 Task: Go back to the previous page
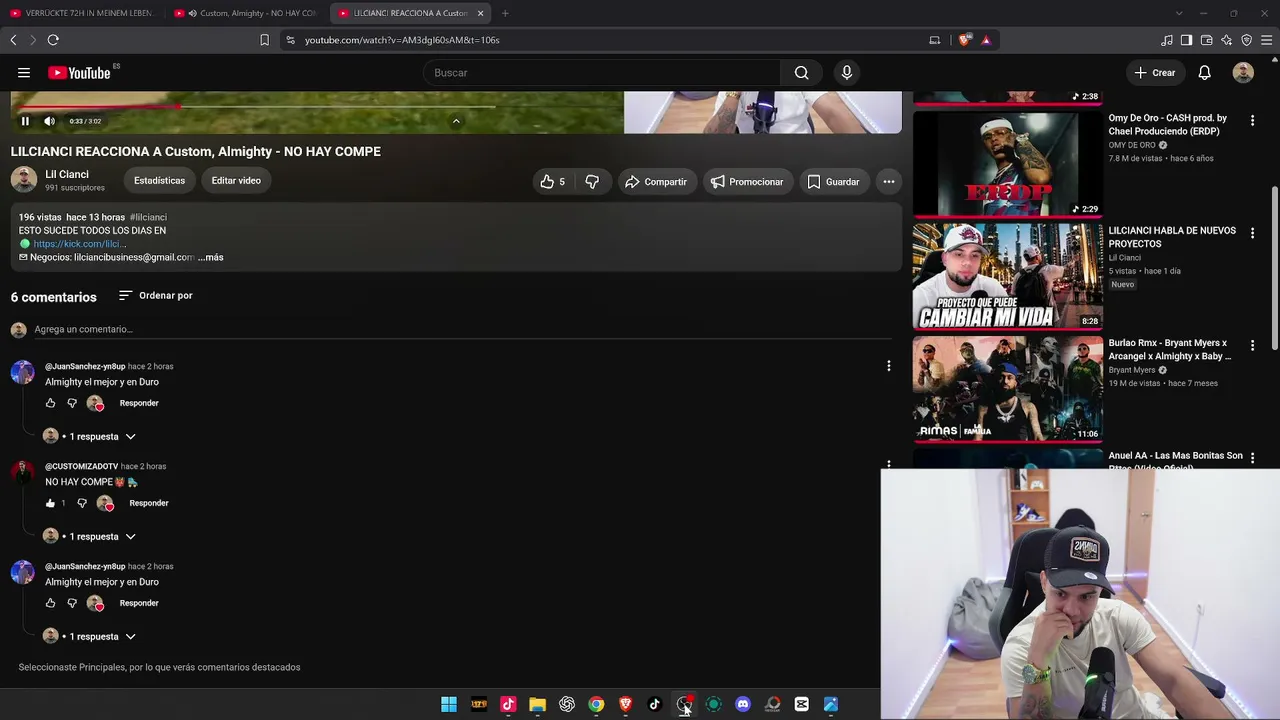click(13, 40)
